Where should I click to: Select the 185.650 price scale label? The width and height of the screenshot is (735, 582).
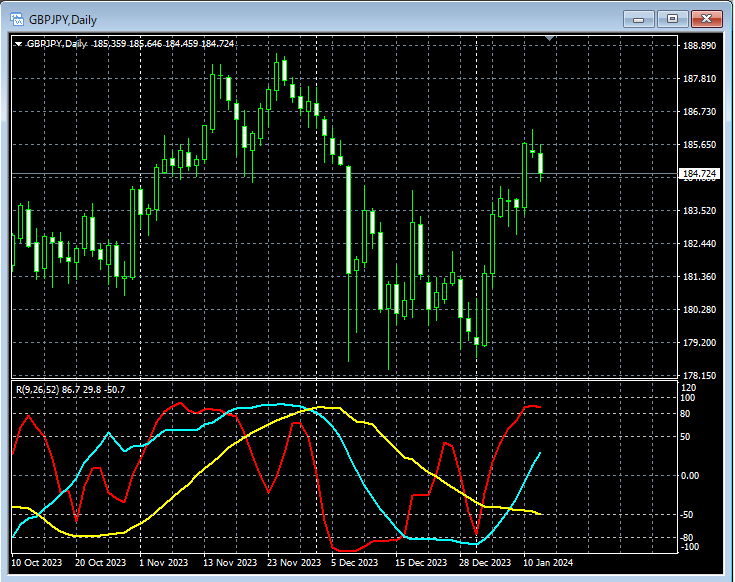click(699, 144)
